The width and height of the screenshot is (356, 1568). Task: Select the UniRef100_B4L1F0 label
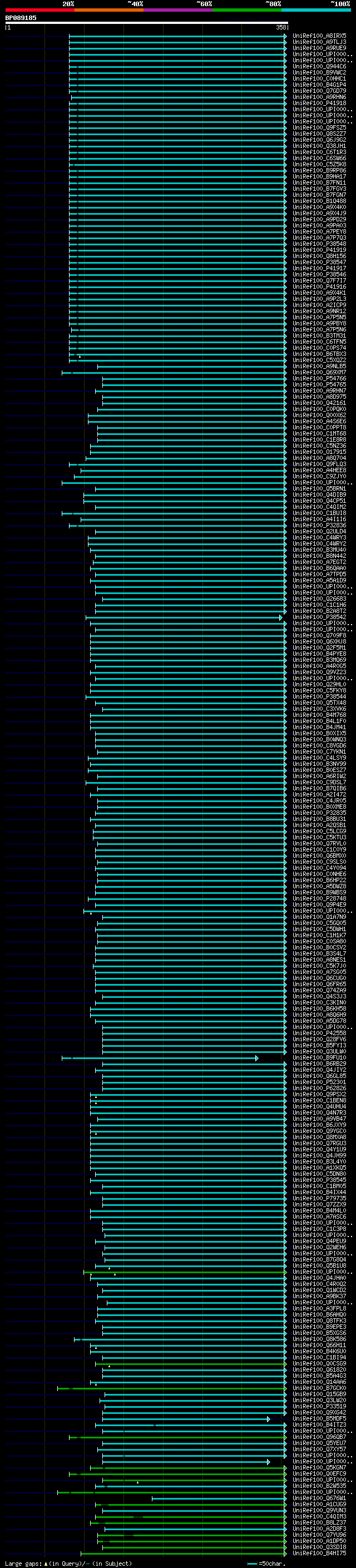(319, 721)
